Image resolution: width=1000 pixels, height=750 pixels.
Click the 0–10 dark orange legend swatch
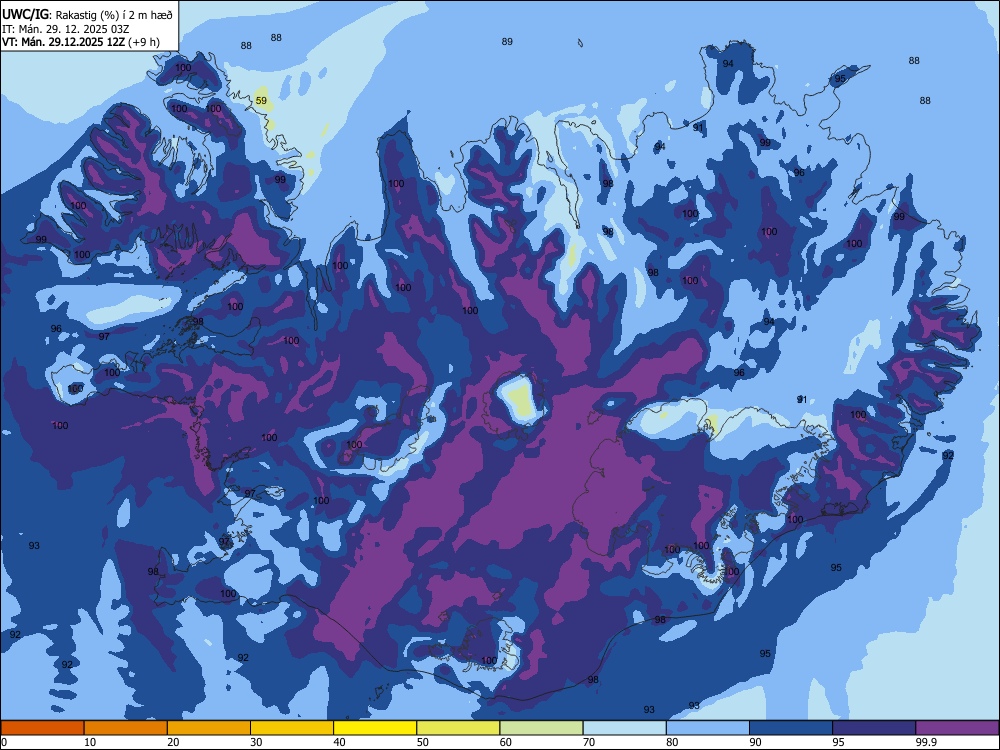click(42, 728)
